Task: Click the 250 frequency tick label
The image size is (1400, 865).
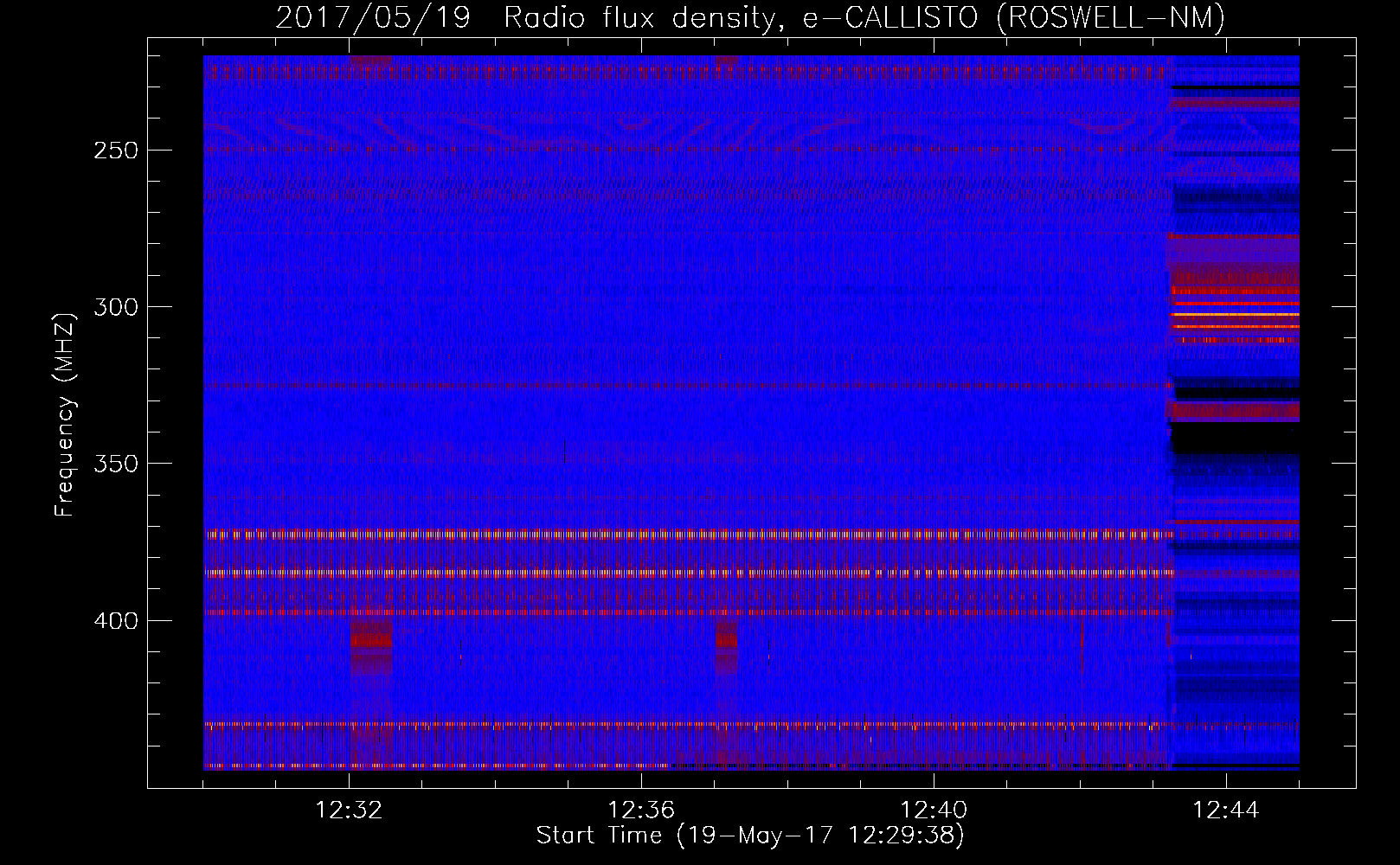Action: [x=114, y=150]
